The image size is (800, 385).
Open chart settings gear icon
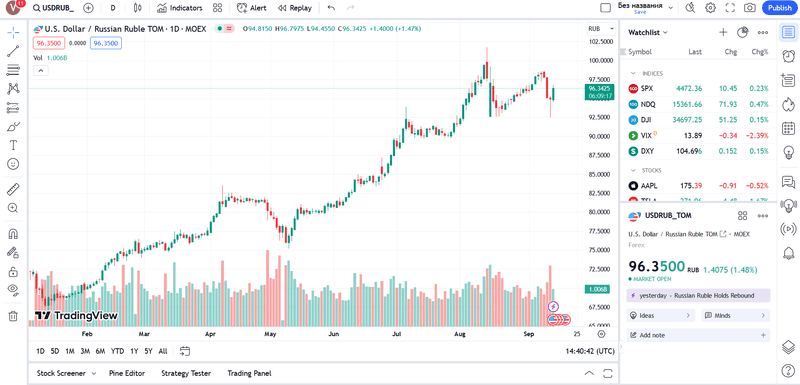(x=710, y=8)
